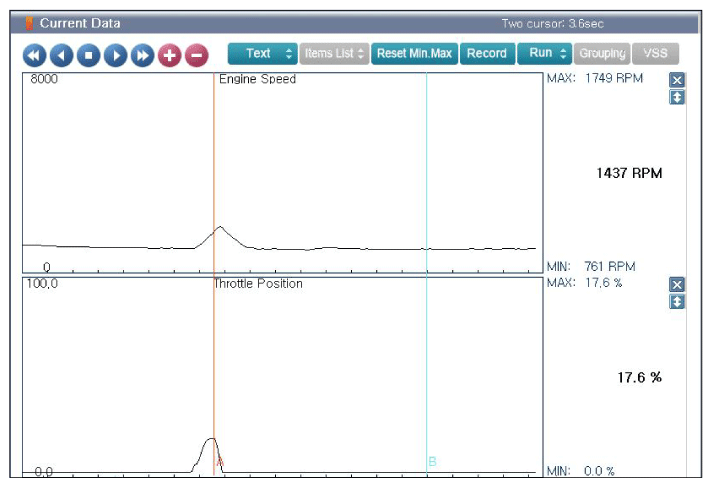Click the 100.0 axis label on Throttle graph
The image size is (712, 487).
coord(42,284)
